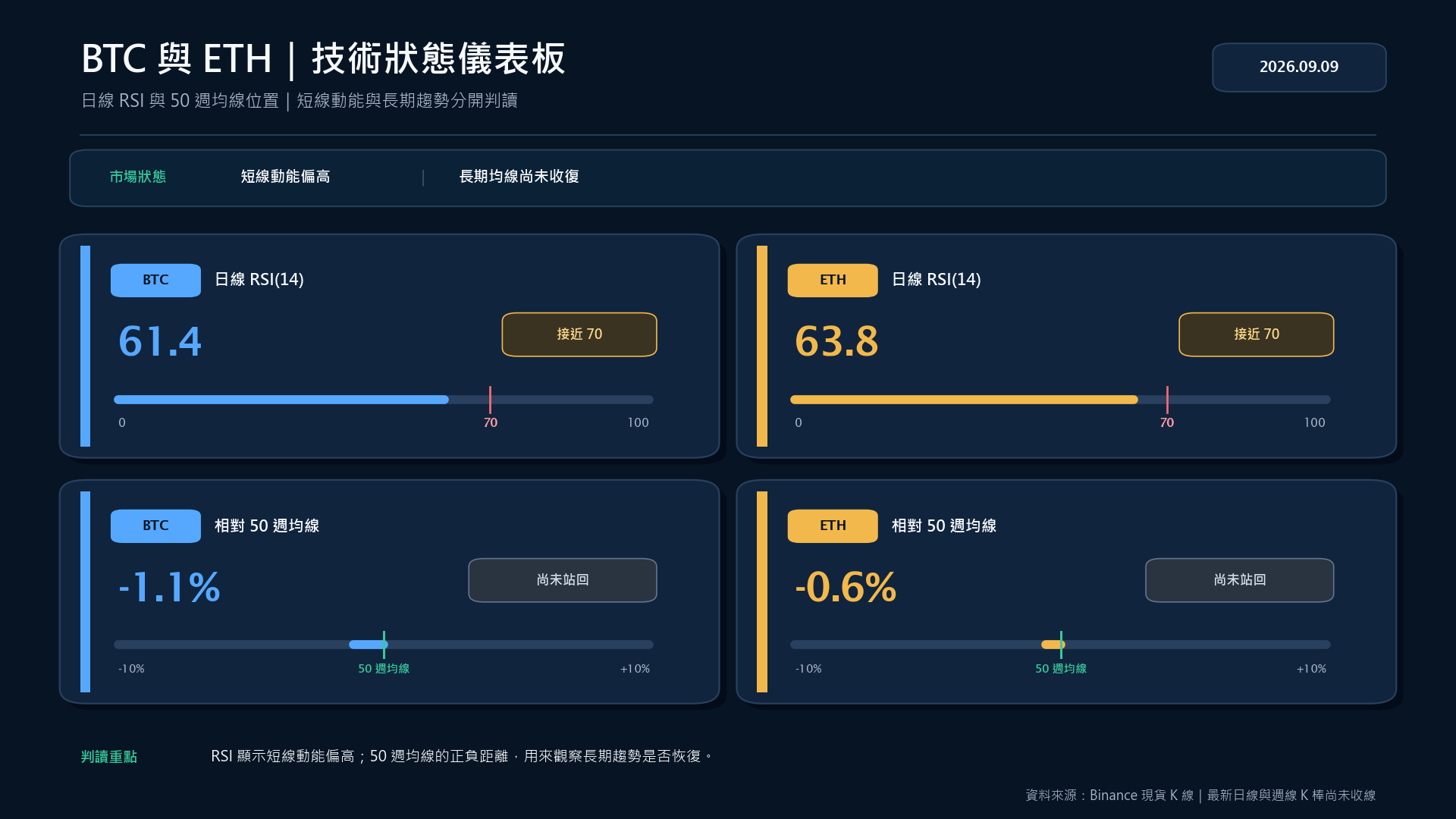This screenshot has width=1456, height=819.
Task: Click the 市場狀態 label
Action: (x=137, y=177)
